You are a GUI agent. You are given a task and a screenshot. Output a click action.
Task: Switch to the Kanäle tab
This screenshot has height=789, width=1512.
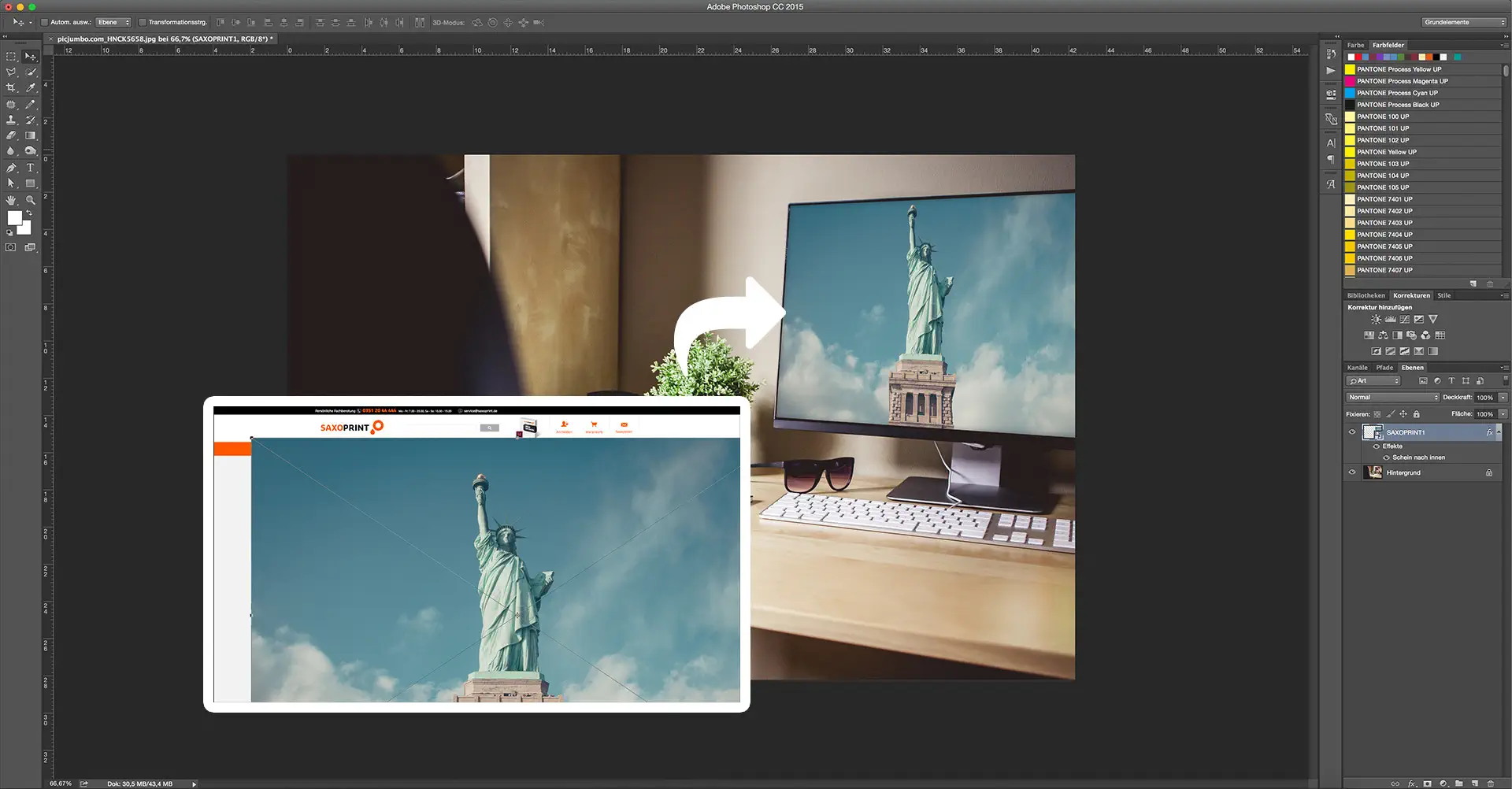click(x=1358, y=367)
